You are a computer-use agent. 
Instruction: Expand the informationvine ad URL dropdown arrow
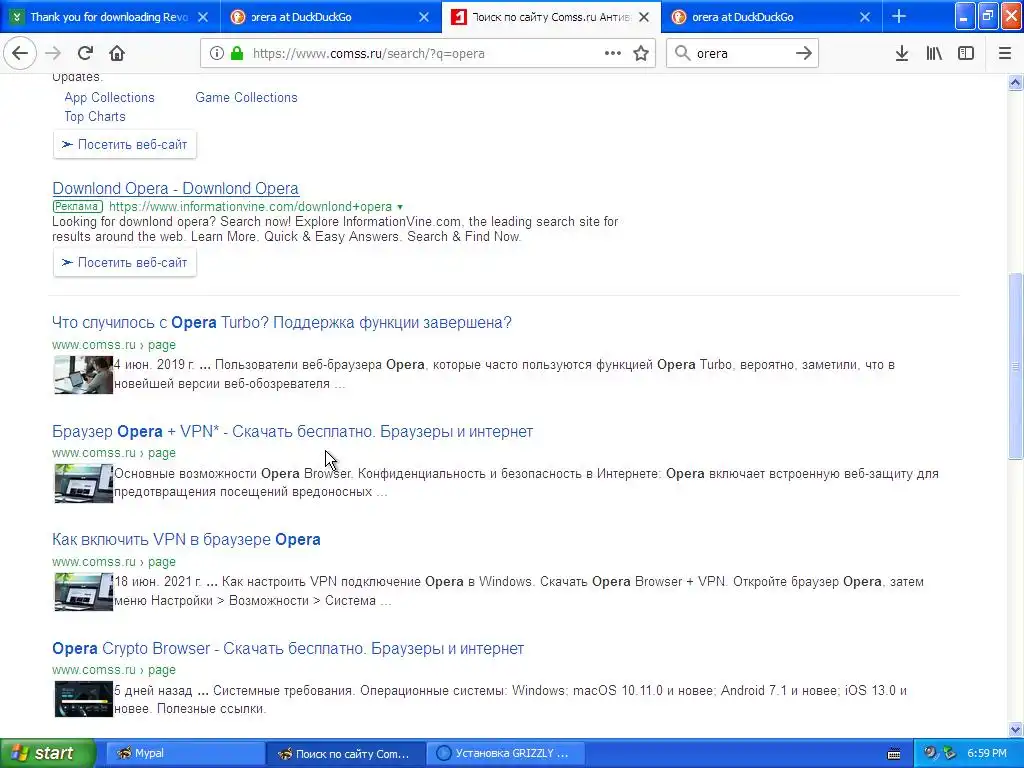pyautogui.click(x=400, y=207)
